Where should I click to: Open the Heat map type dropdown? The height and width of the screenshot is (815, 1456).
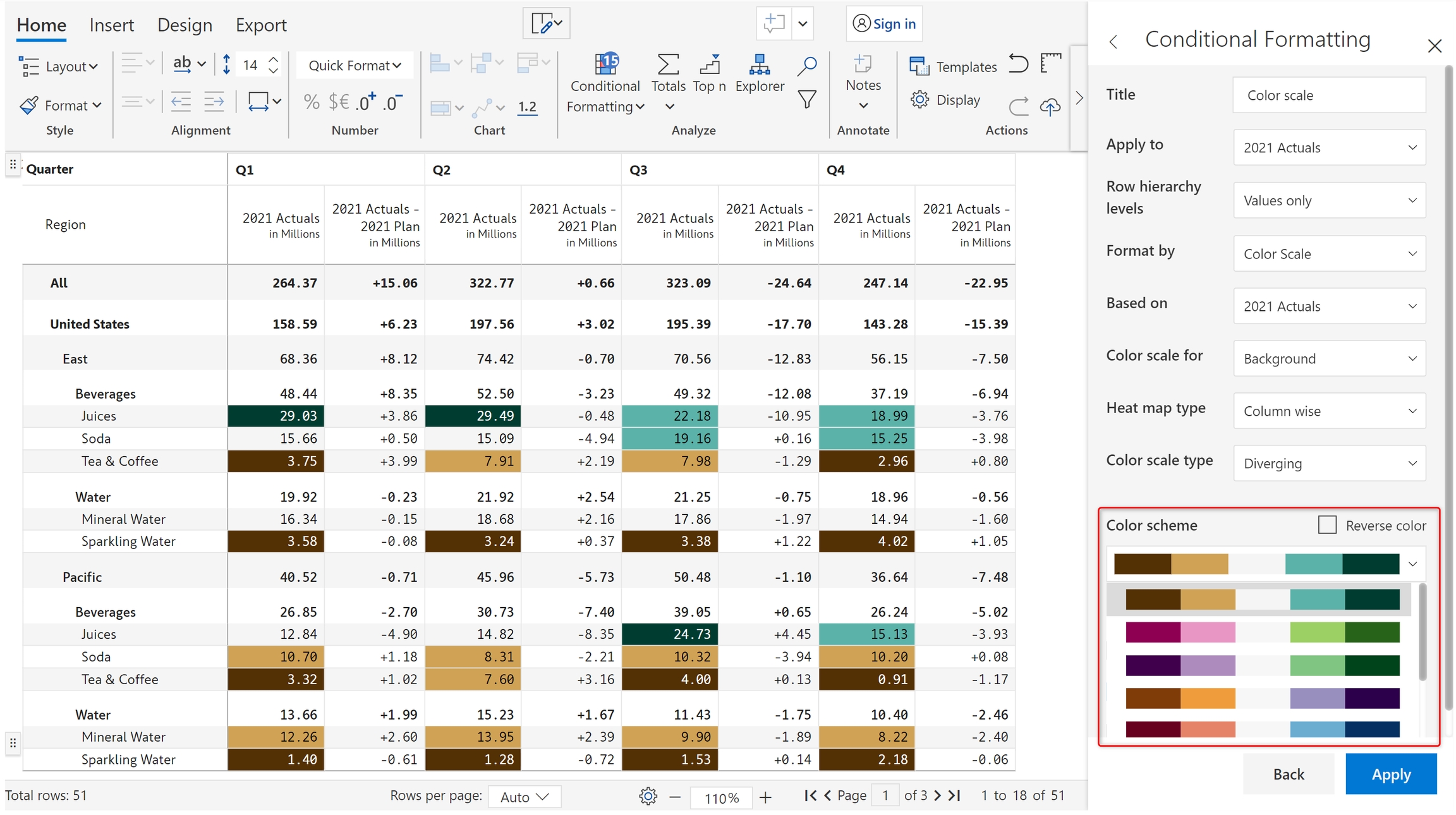pyautogui.click(x=1329, y=411)
